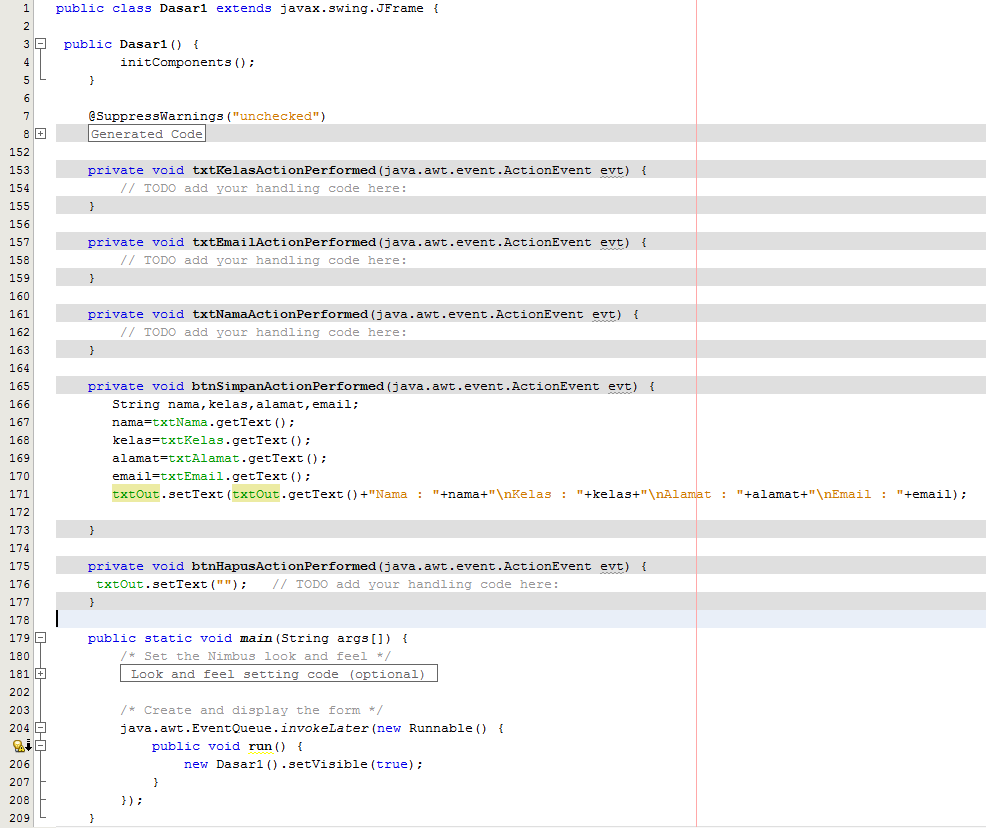Click the main method name on line 179
This screenshot has width=986, height=828.
pyautogui.click(x=256, y=639)
